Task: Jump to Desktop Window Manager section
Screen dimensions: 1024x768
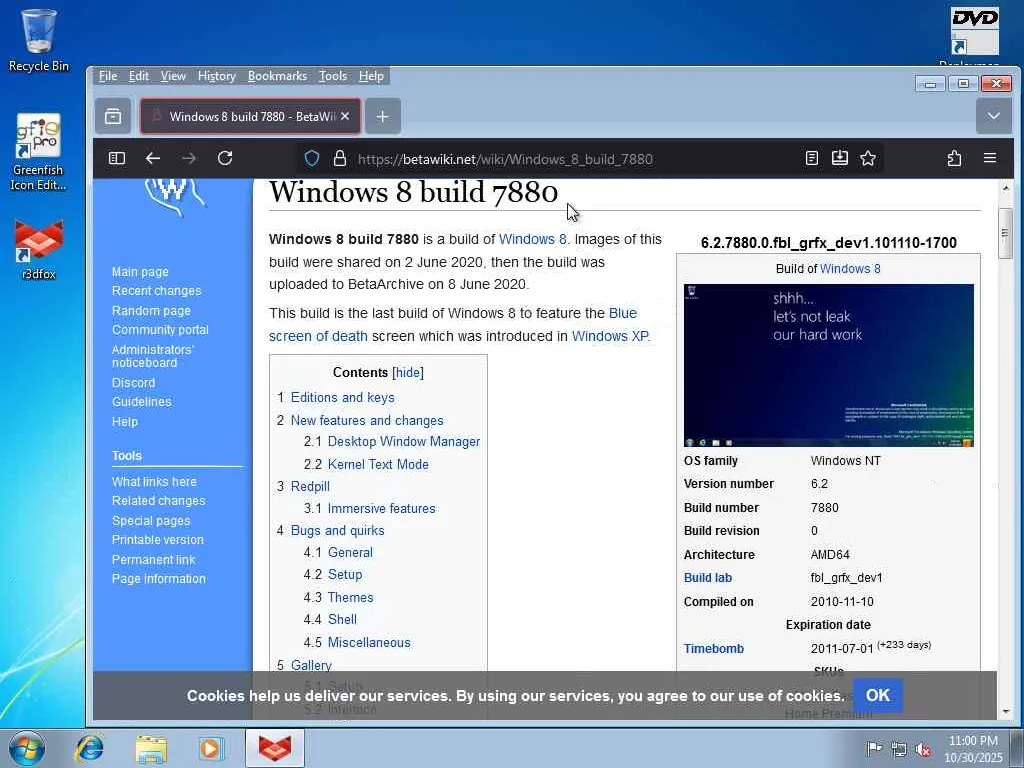Action: pyautogui.click(x=404, y=441)
